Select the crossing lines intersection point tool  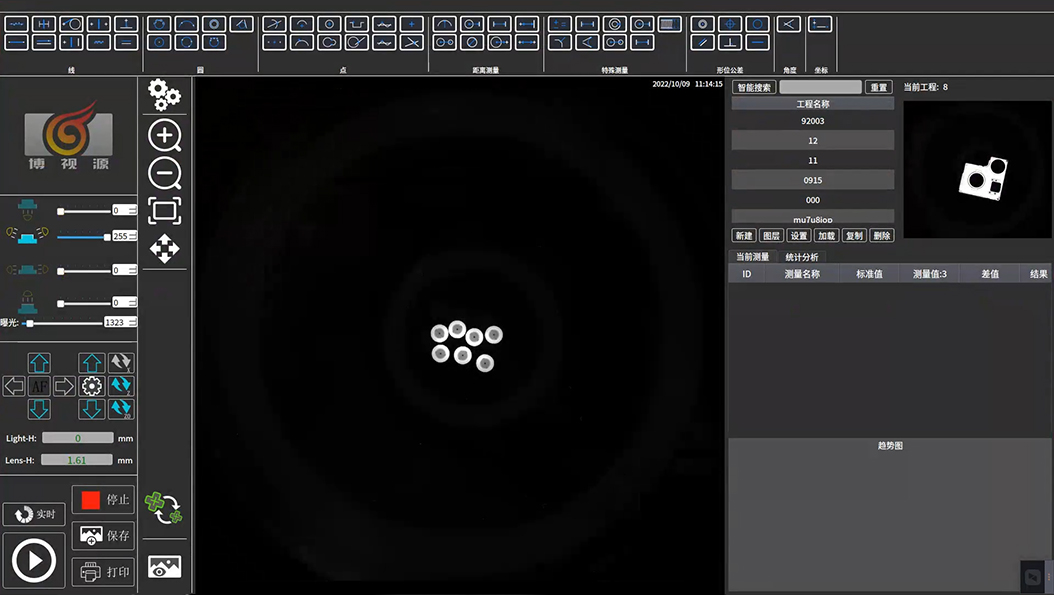tap(274, 24)
